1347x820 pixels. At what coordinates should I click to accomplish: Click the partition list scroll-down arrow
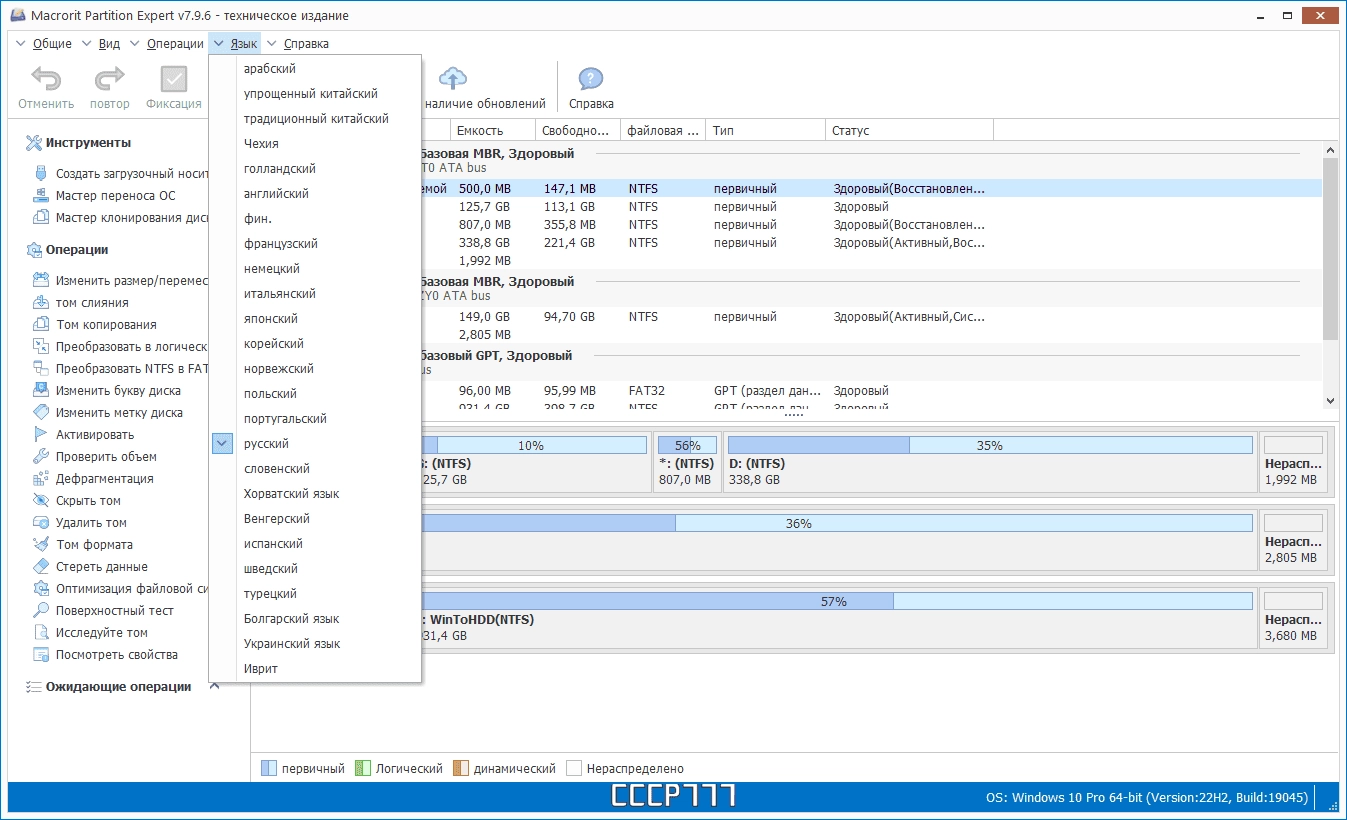pos(1330,400)
